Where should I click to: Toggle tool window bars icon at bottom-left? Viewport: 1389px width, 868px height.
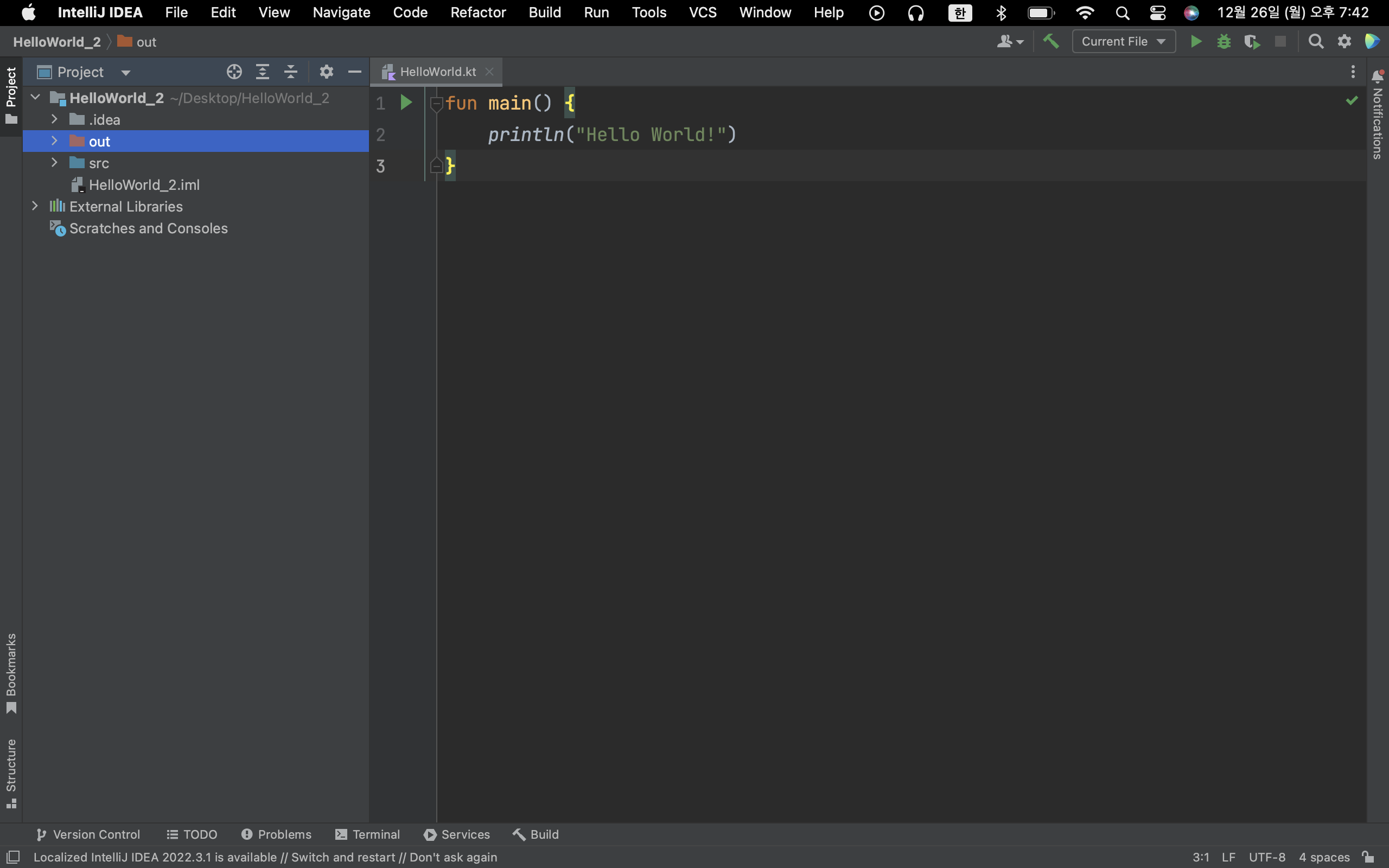[12, 857]
